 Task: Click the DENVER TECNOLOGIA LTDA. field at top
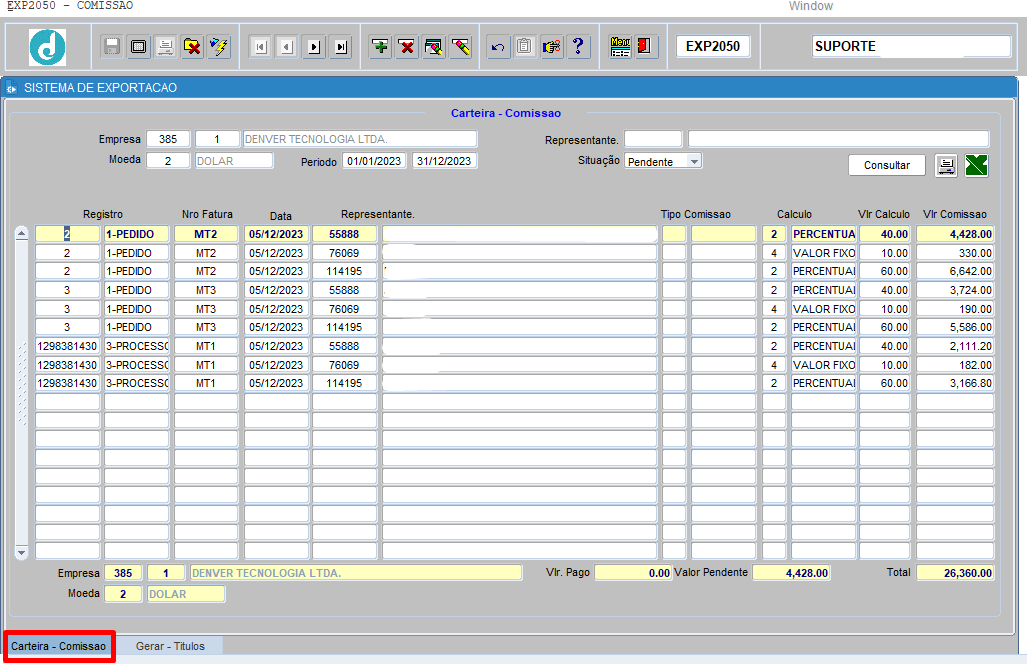point(360,139)
